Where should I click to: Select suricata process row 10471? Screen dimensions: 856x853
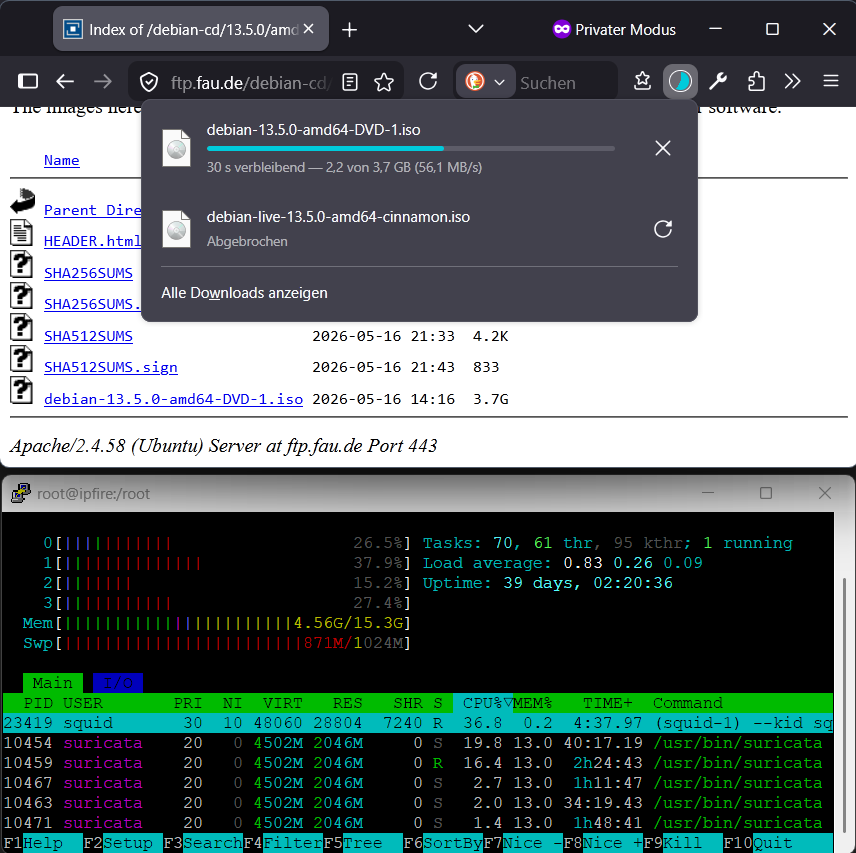[418, 823]
